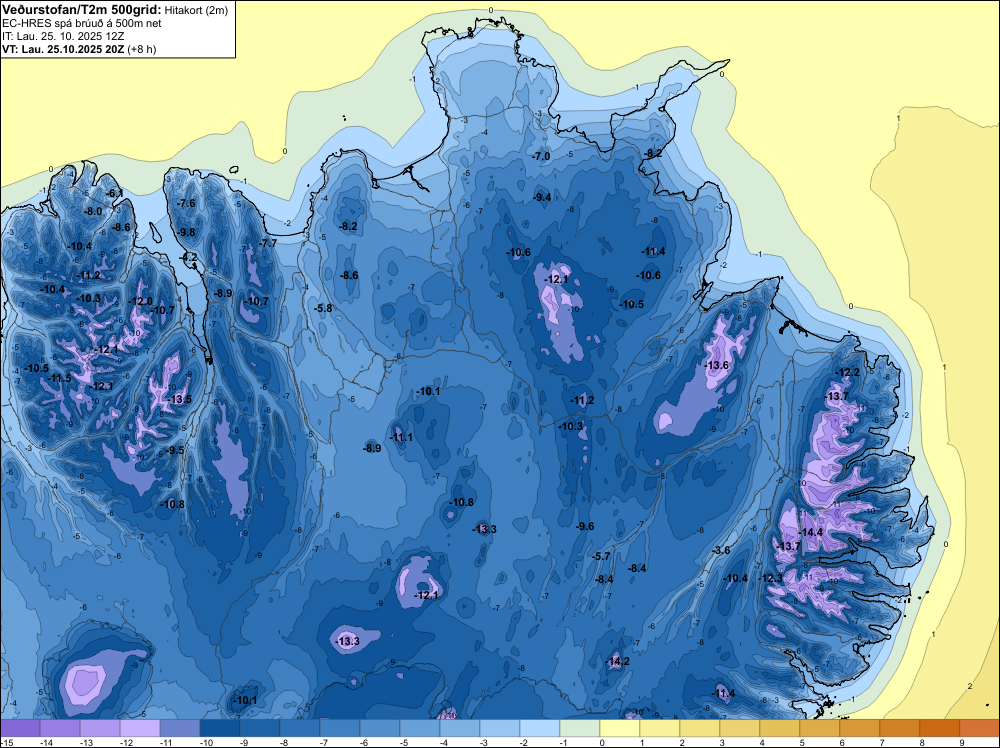1000x748 pixels.
Task: Click the -6.1 temperature label
Action: tap(115, 193)
